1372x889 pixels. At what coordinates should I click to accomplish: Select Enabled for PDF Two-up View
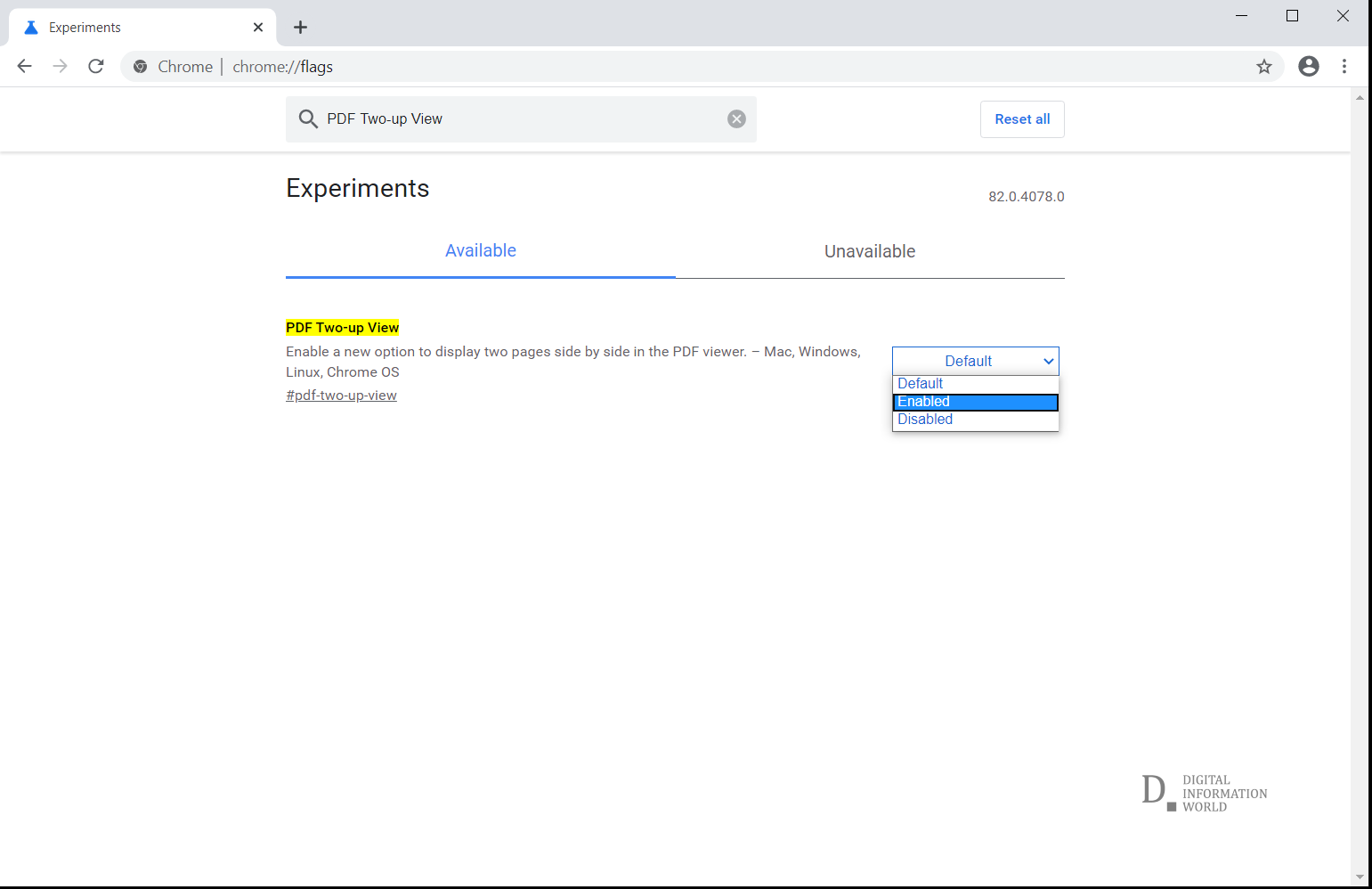975,401
